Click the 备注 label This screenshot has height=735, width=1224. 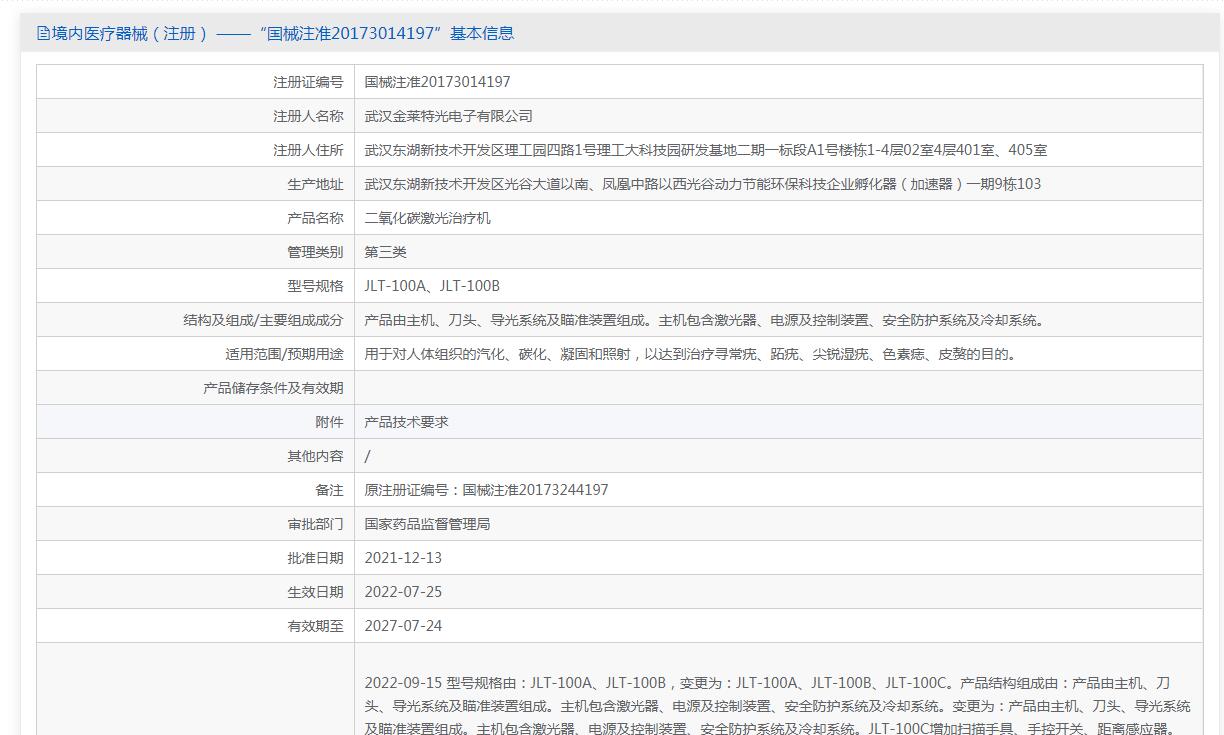coord(329,490)
